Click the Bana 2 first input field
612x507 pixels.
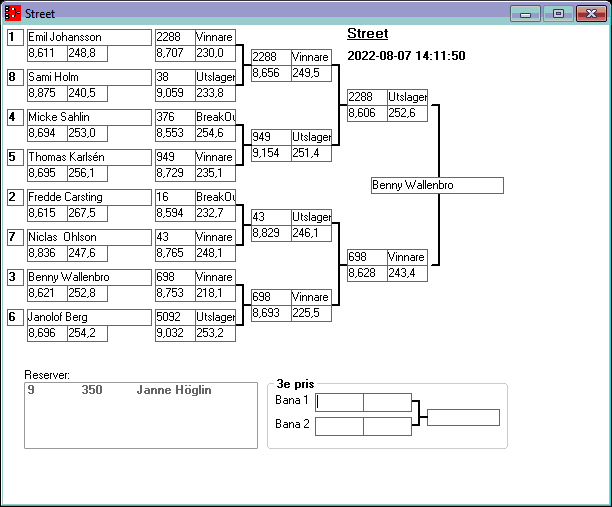(339, 426)
